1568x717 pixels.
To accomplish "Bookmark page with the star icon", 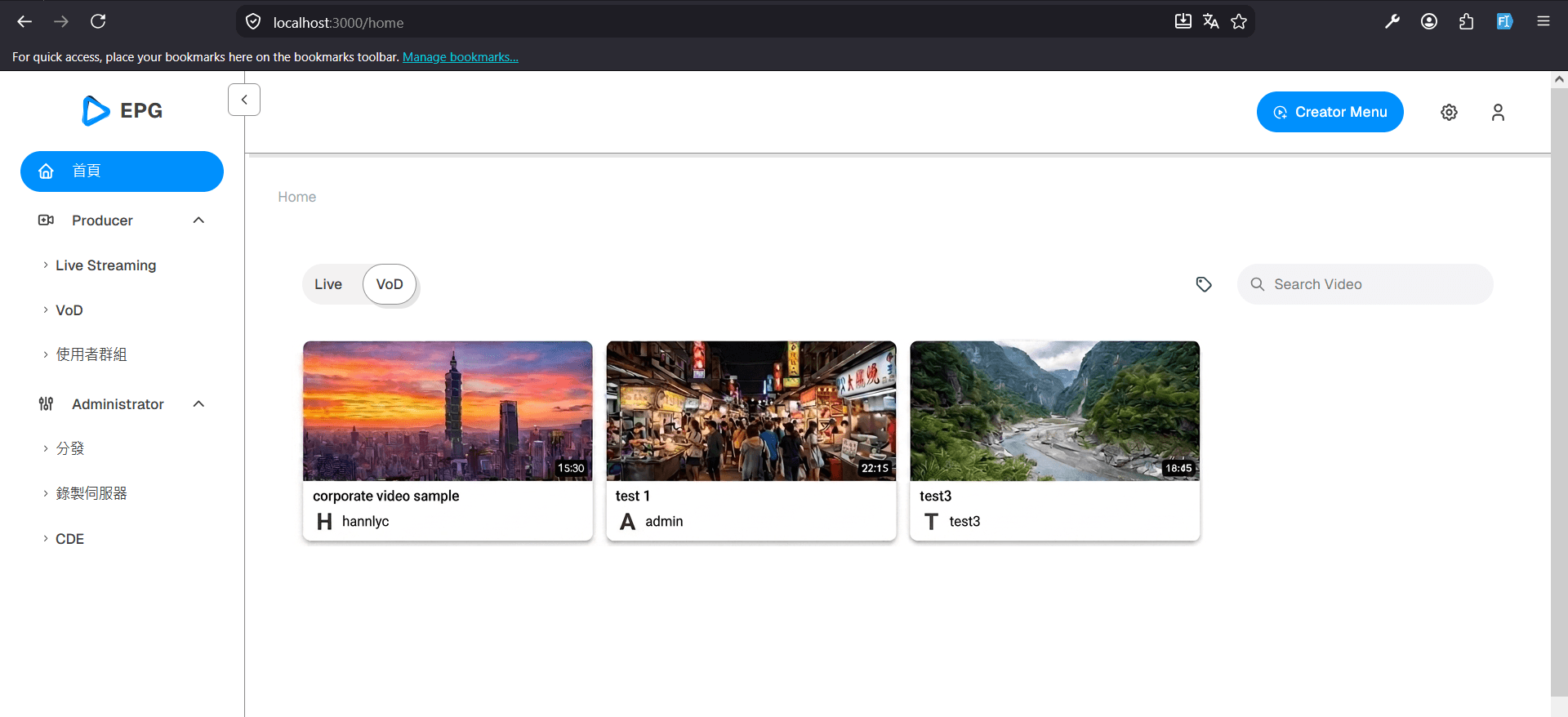I will [x=1239, y=22].
